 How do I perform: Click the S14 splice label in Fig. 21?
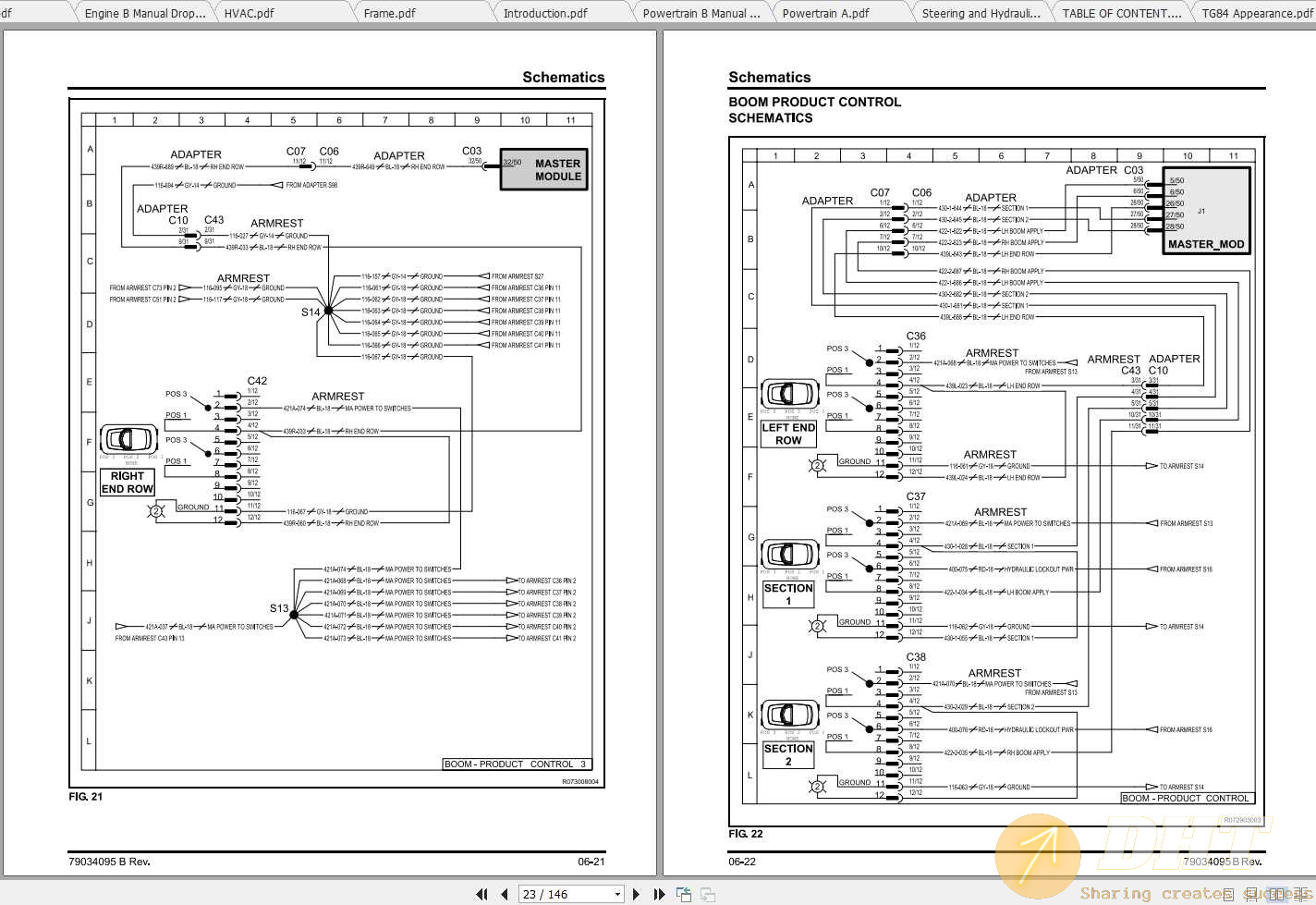pos(311,312)
